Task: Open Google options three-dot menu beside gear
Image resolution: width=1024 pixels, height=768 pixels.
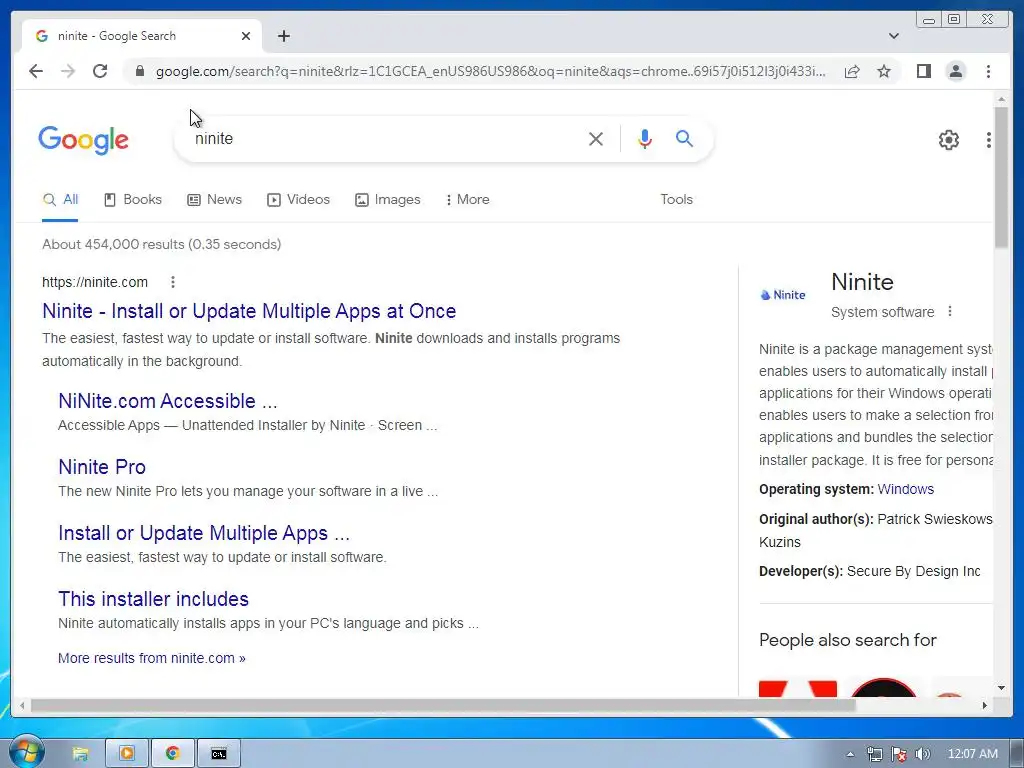Action: [x=989, y=140]
